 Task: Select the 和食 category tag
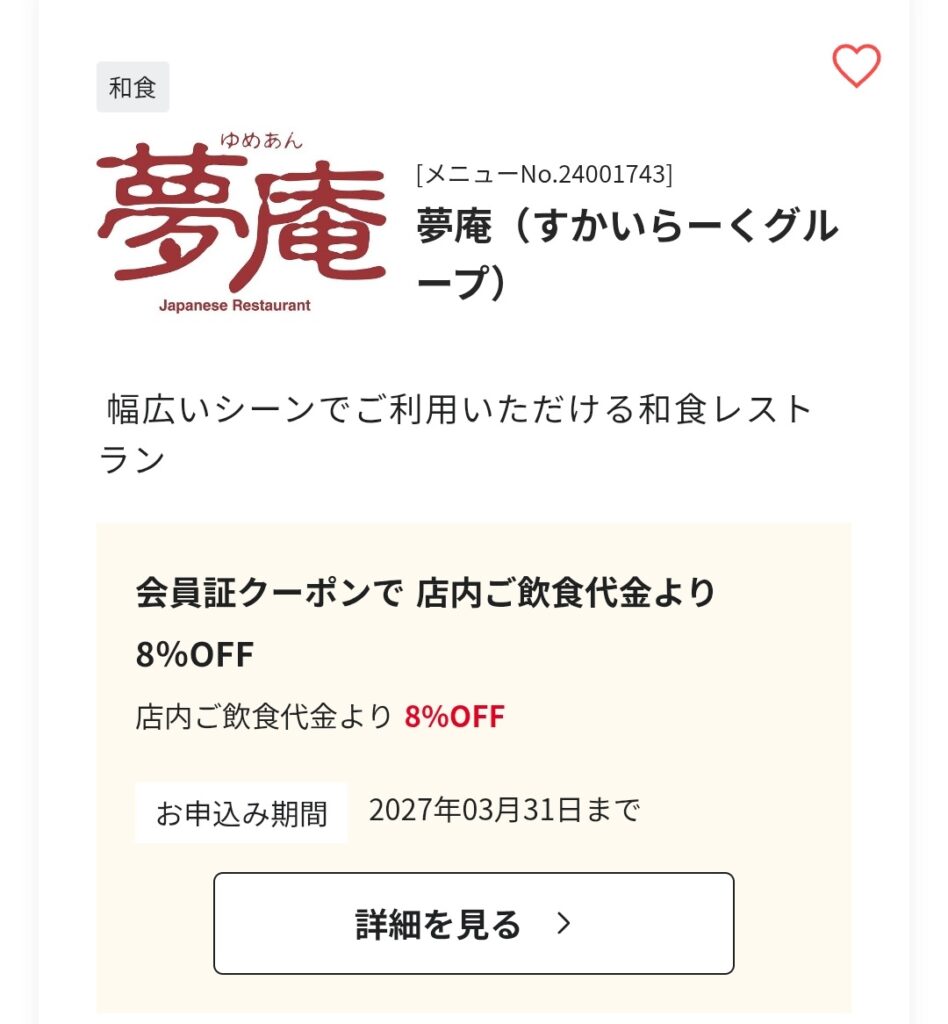(133, 87)
